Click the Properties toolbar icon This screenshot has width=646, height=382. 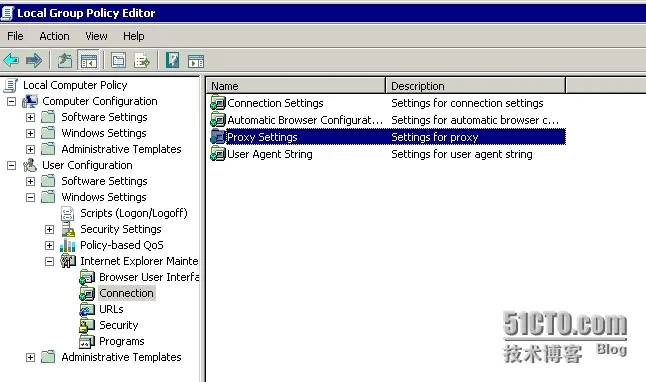[119, 61]
